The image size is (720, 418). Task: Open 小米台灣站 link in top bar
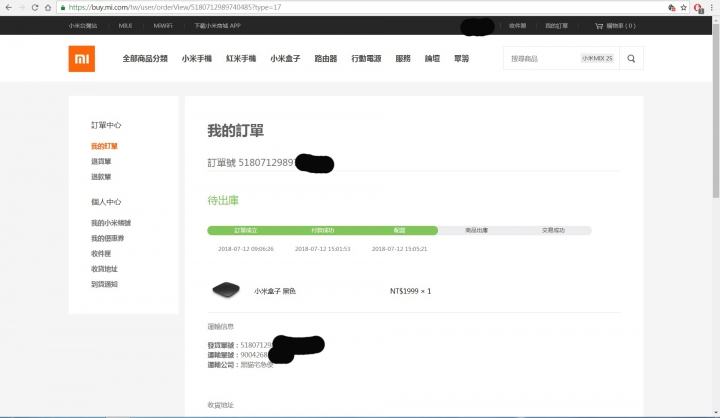click(83, 26)
